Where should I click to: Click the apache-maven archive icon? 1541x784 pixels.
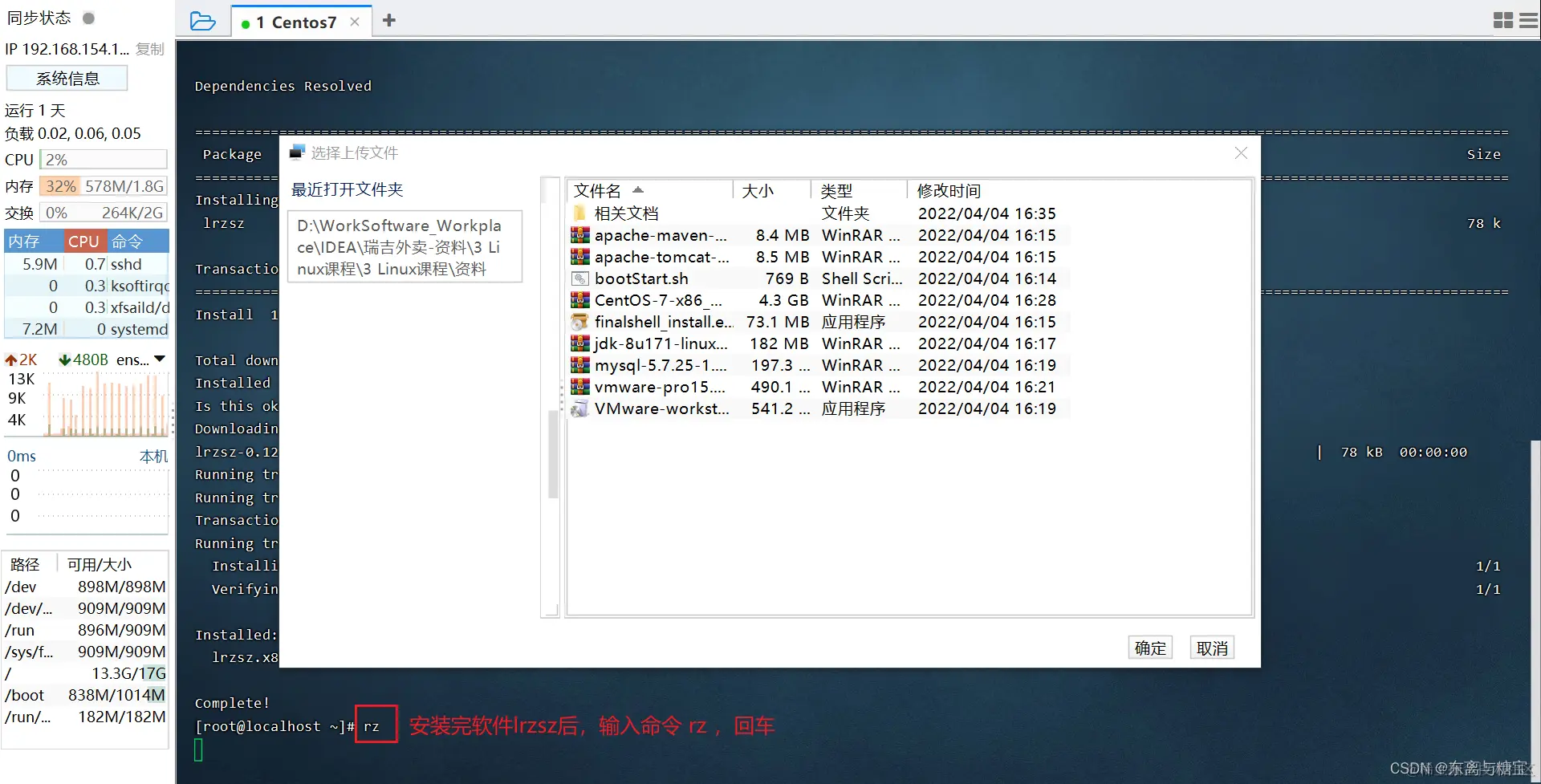[579, 235]
